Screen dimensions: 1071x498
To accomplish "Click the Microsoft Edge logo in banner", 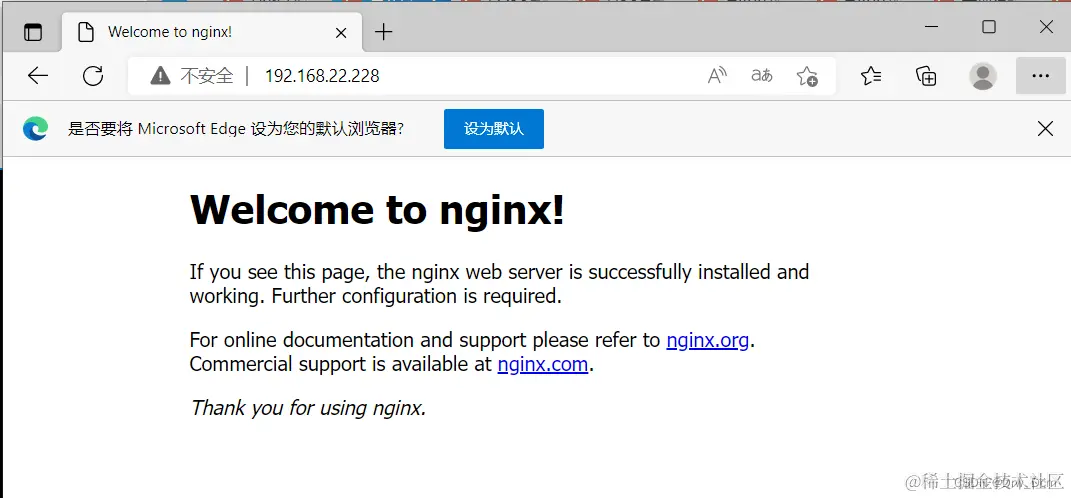I will coord(36,128).
